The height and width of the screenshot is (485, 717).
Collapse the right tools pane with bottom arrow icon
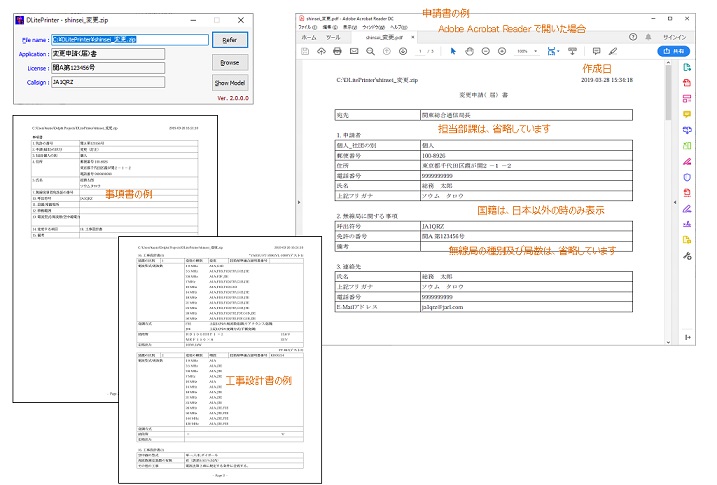687,337
